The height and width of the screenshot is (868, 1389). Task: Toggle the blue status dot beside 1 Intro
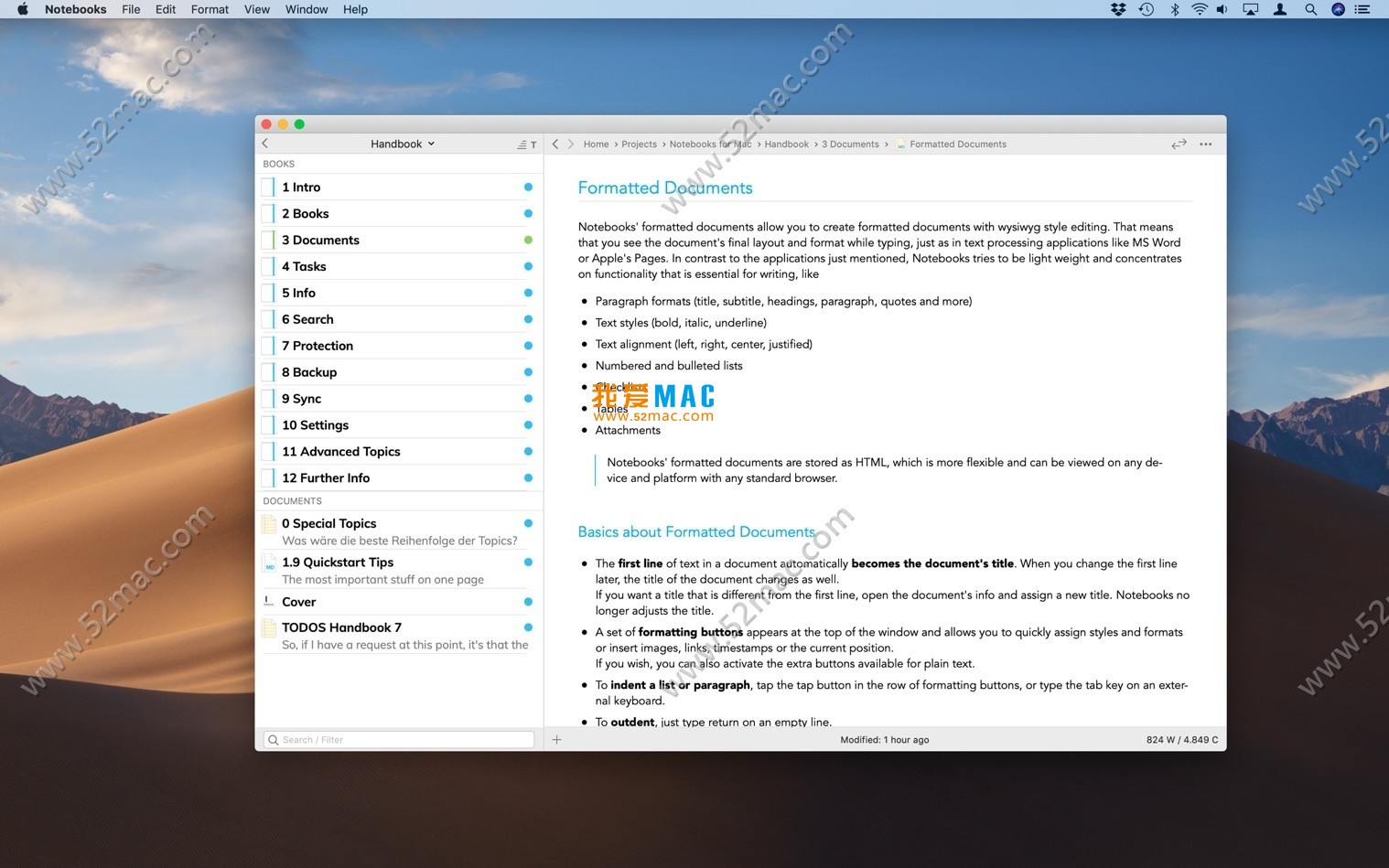(x=528, y=187)
